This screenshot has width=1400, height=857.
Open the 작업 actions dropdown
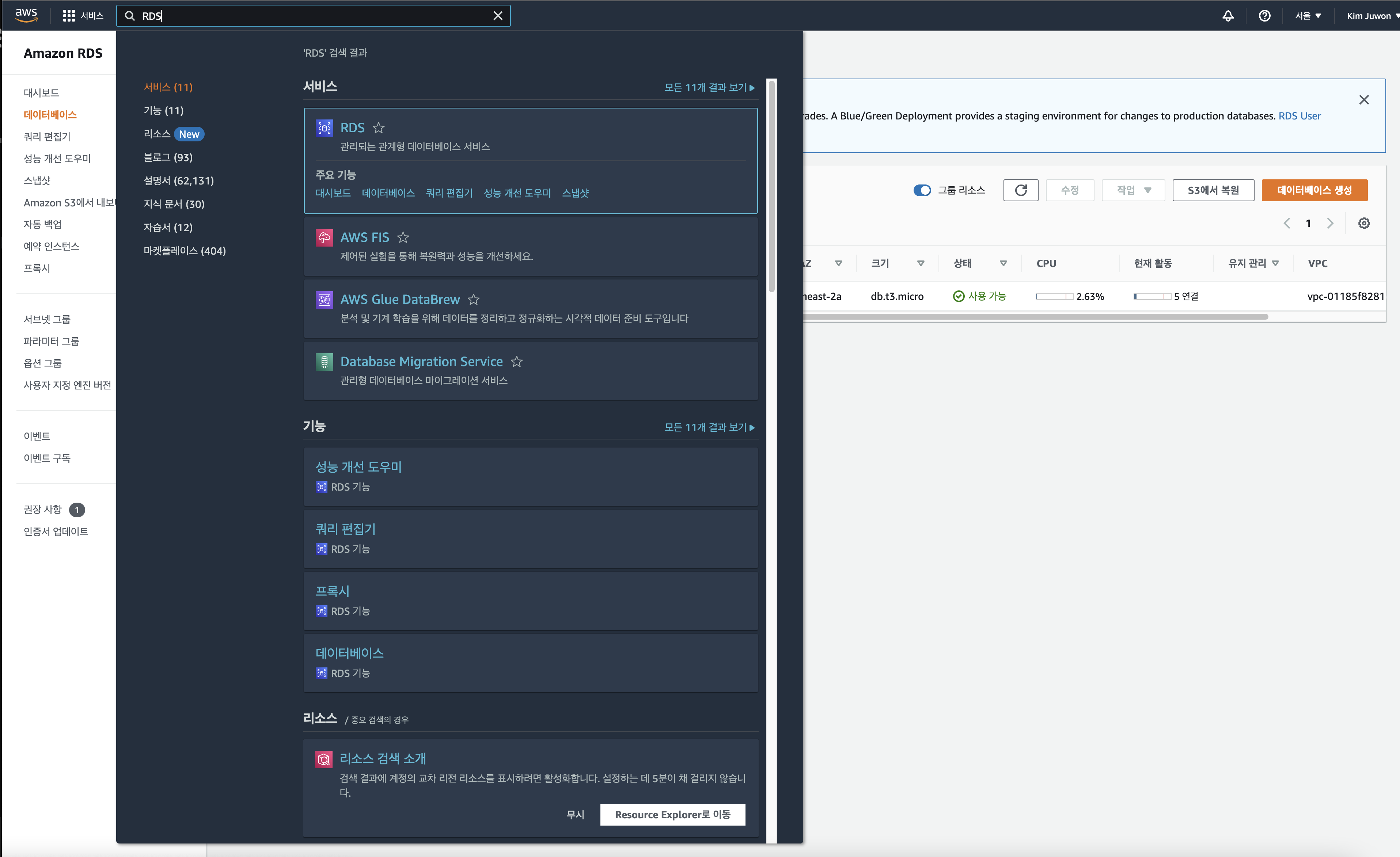coord(1133,190)
